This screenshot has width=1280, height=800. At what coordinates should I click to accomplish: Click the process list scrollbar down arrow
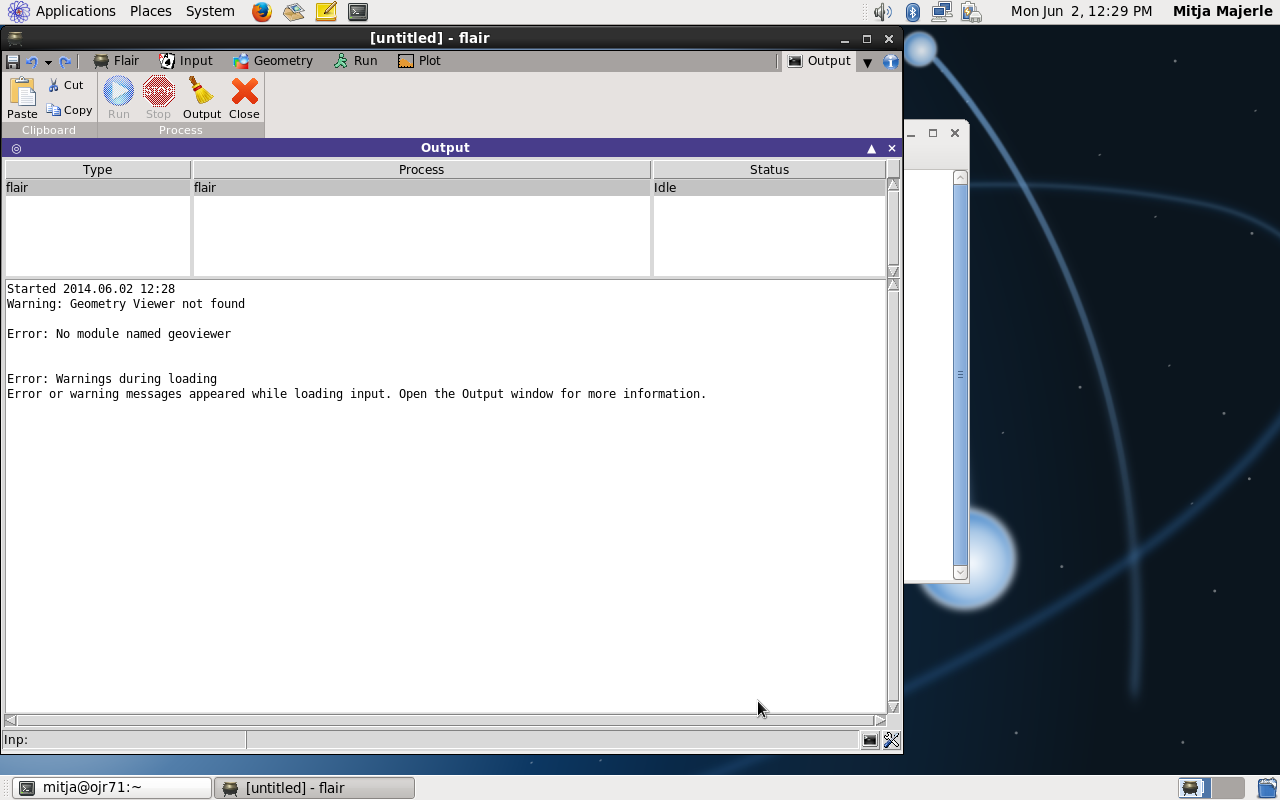pyautogui.click(x=893, y=271)
